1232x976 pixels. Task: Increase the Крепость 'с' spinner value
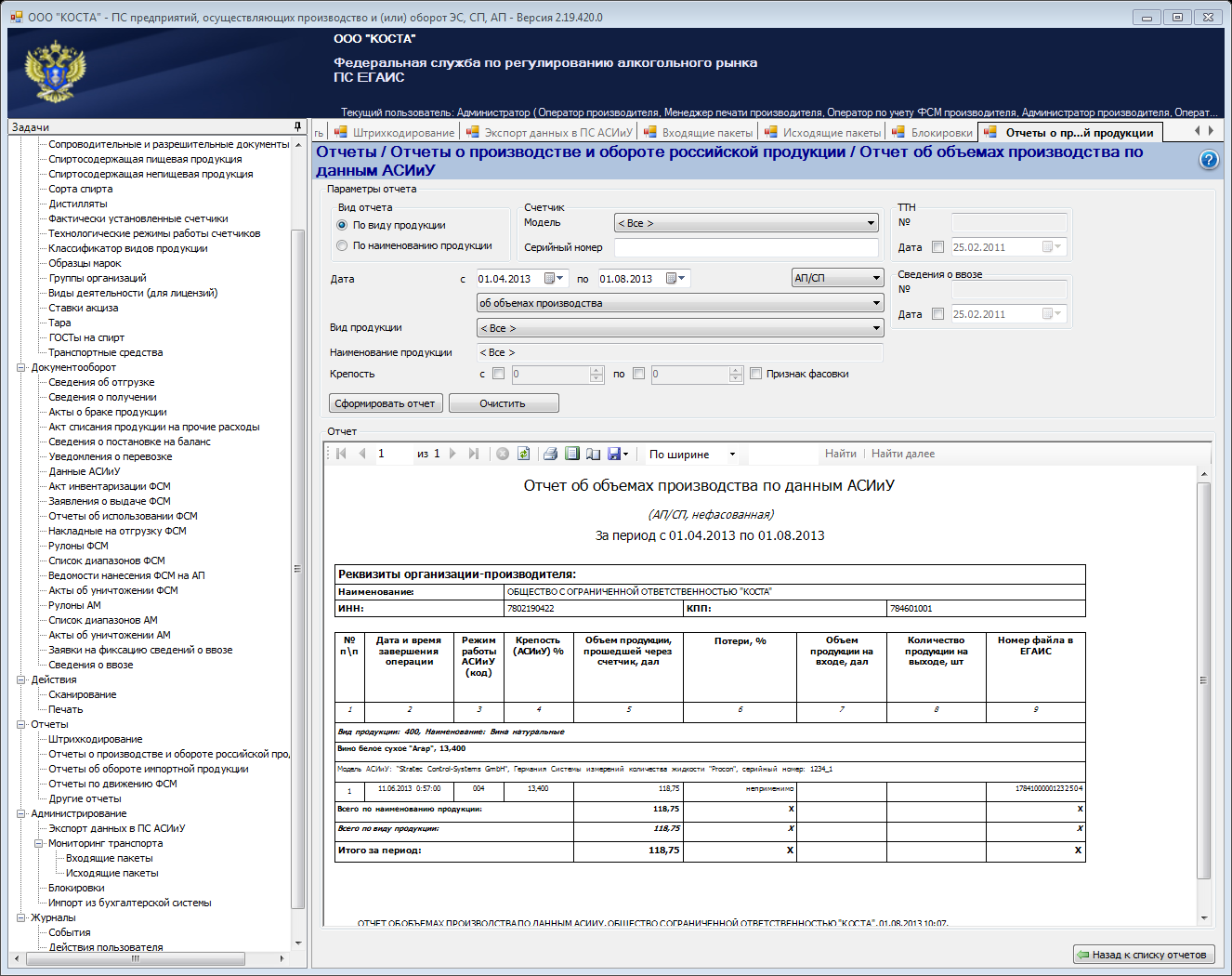click(x=596, y=370)
